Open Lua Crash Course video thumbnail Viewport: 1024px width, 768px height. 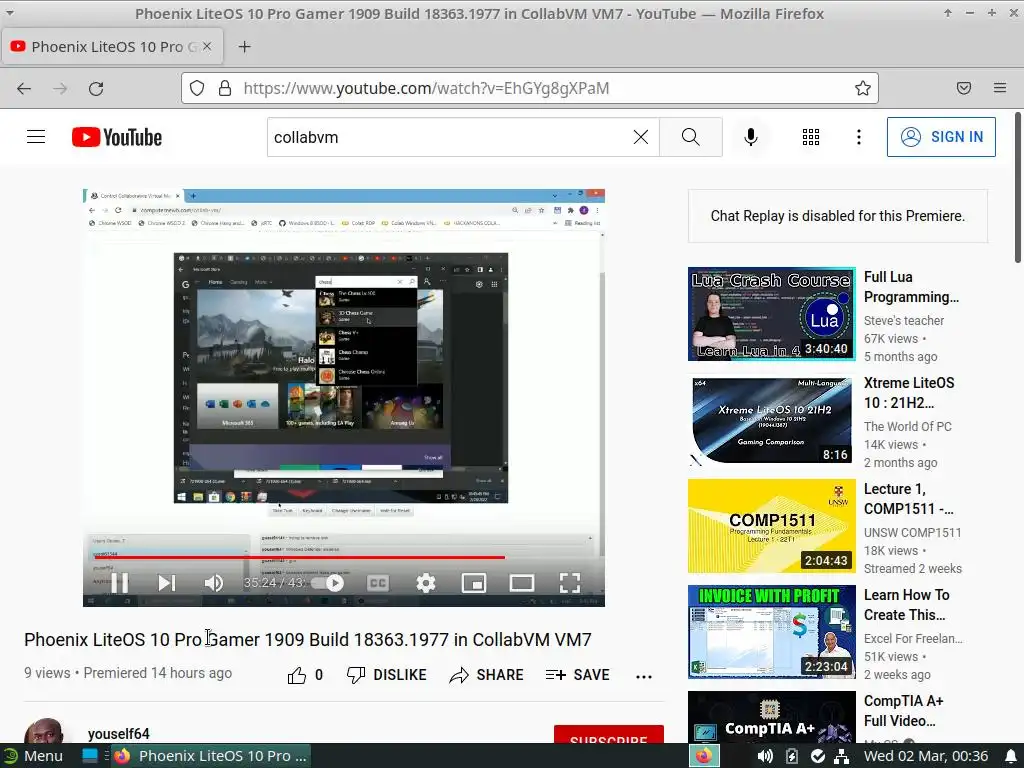tap(771, 313)
